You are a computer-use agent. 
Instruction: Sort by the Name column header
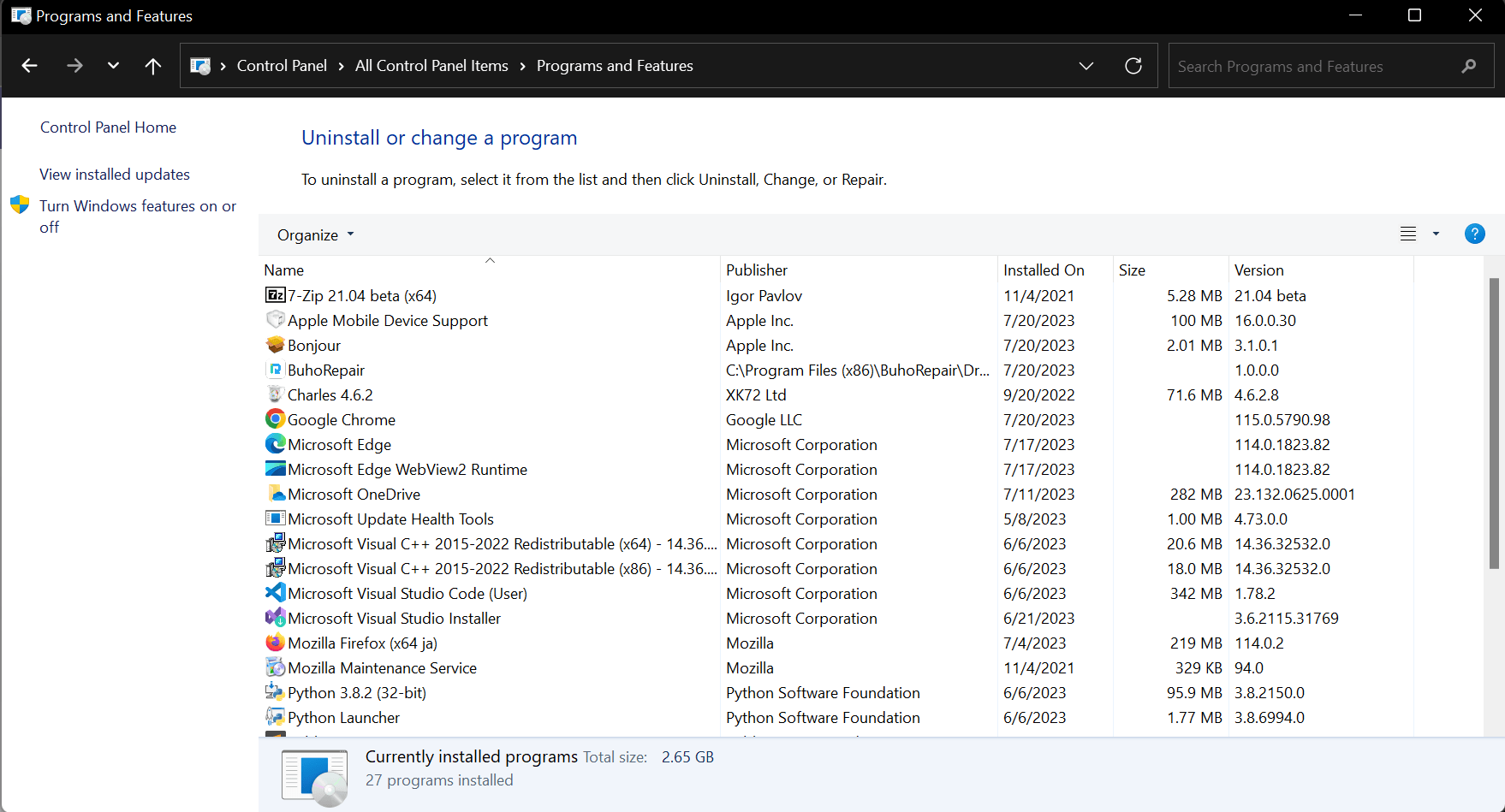coord(490,270)
